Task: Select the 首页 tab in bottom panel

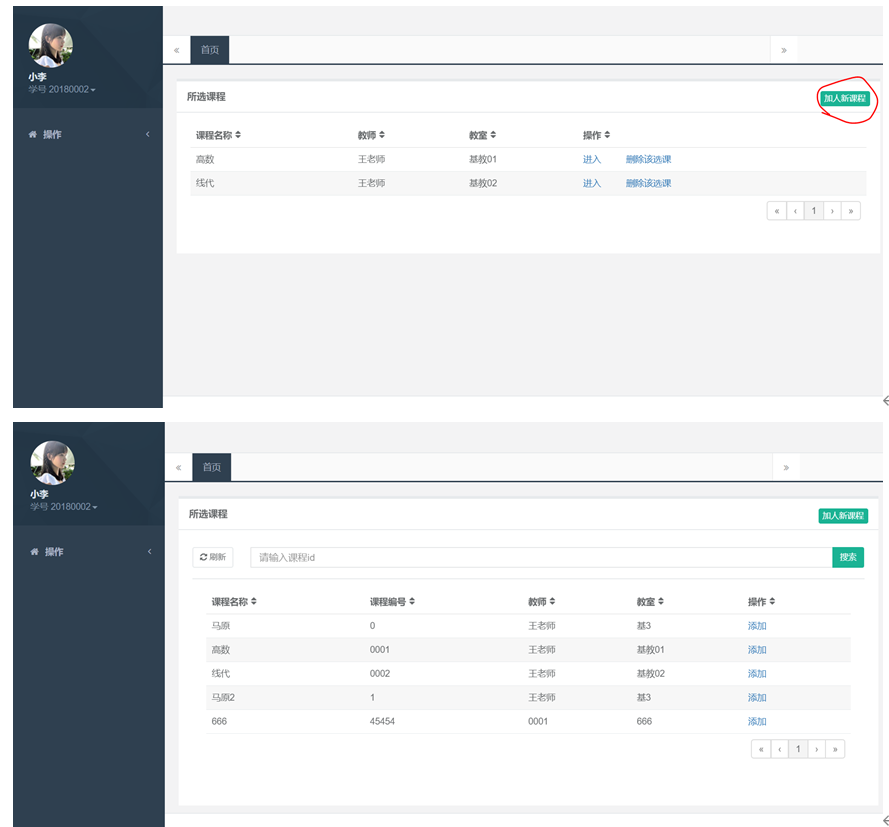Action: point(211,467)
